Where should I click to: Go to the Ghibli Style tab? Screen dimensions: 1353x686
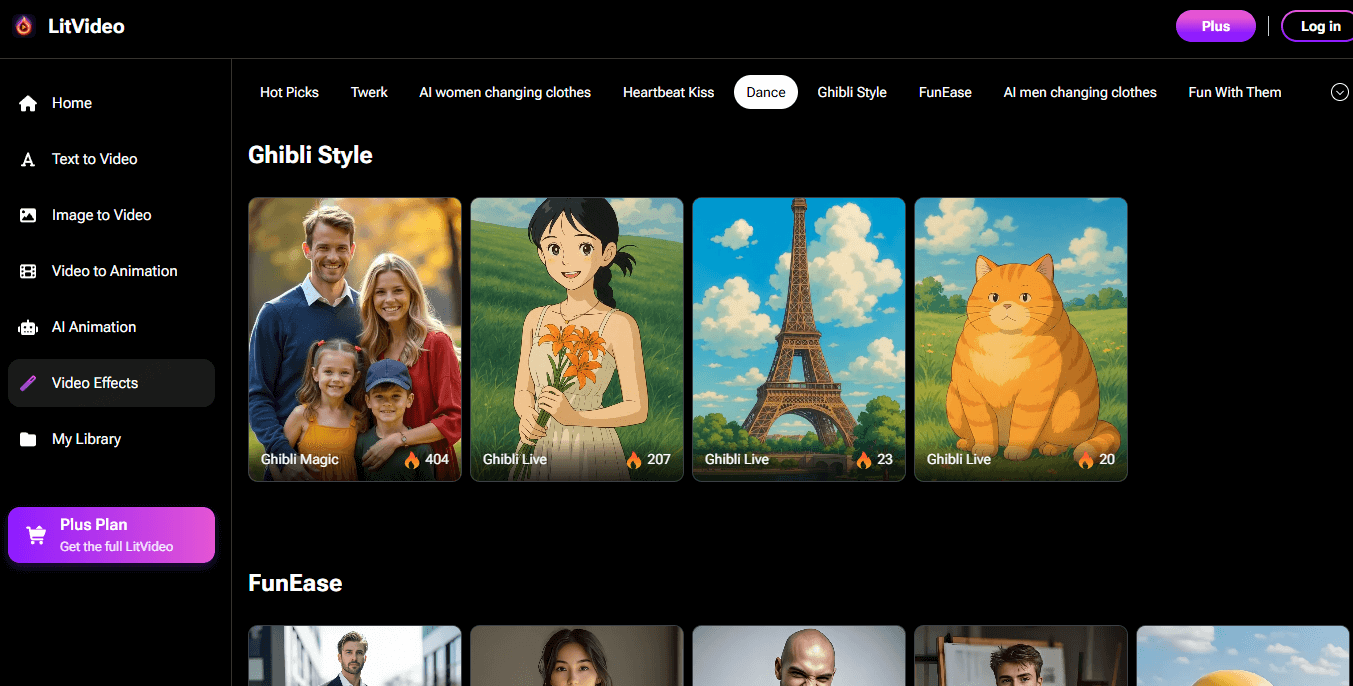852,92
